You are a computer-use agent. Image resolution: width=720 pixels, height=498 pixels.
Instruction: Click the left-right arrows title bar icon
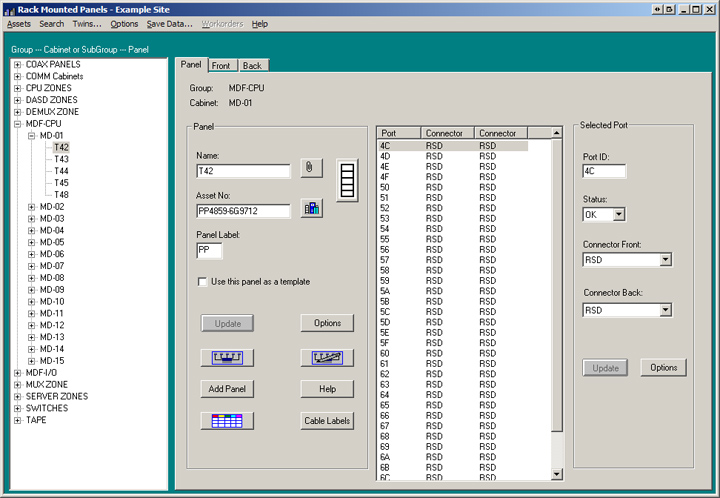point(658,9)
